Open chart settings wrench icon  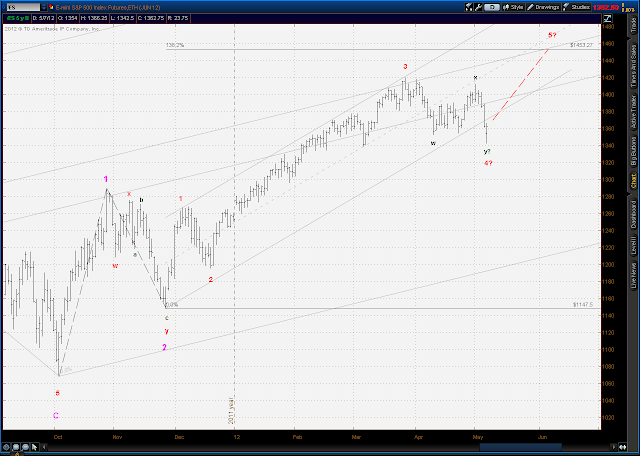pos(478,7)
